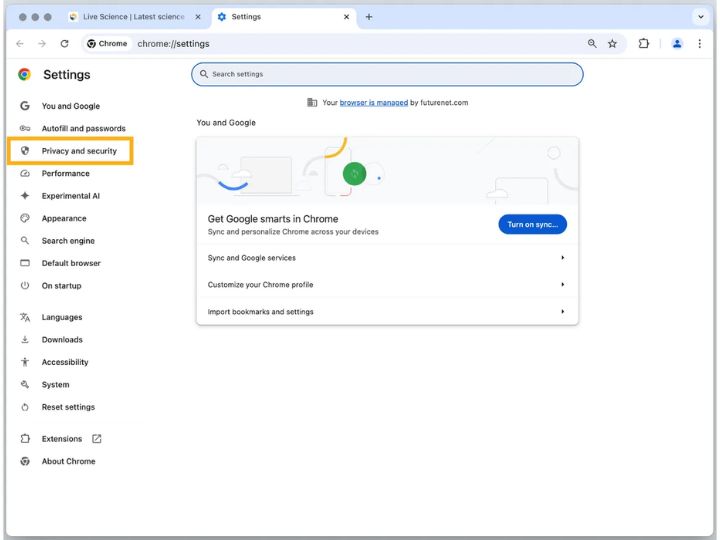Click the palette icon for Appearance
Viewport: 720px width, 540px height.
[25, 218]
